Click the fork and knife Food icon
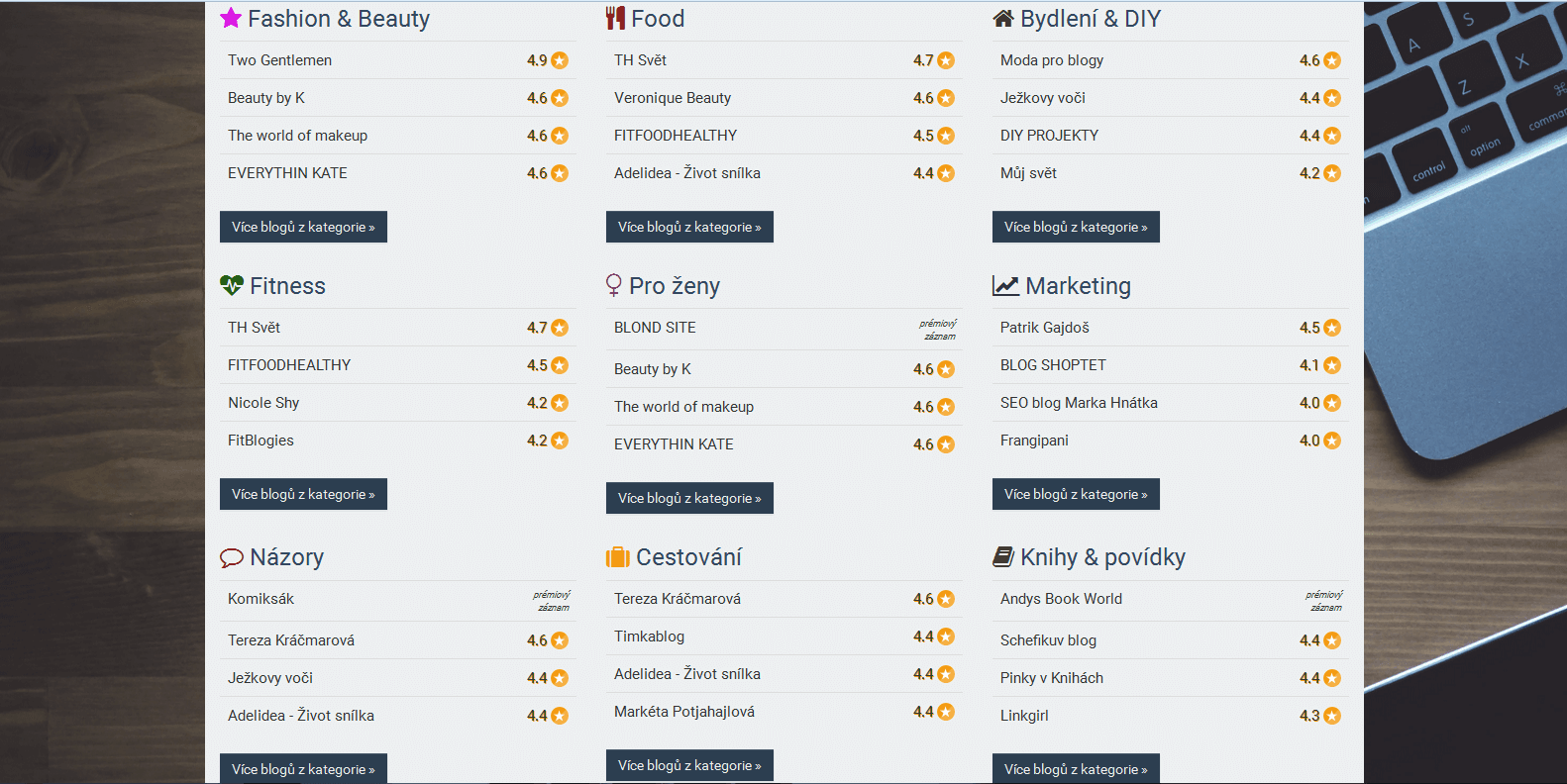The image size is (1567, 784). tap(615, 18)
